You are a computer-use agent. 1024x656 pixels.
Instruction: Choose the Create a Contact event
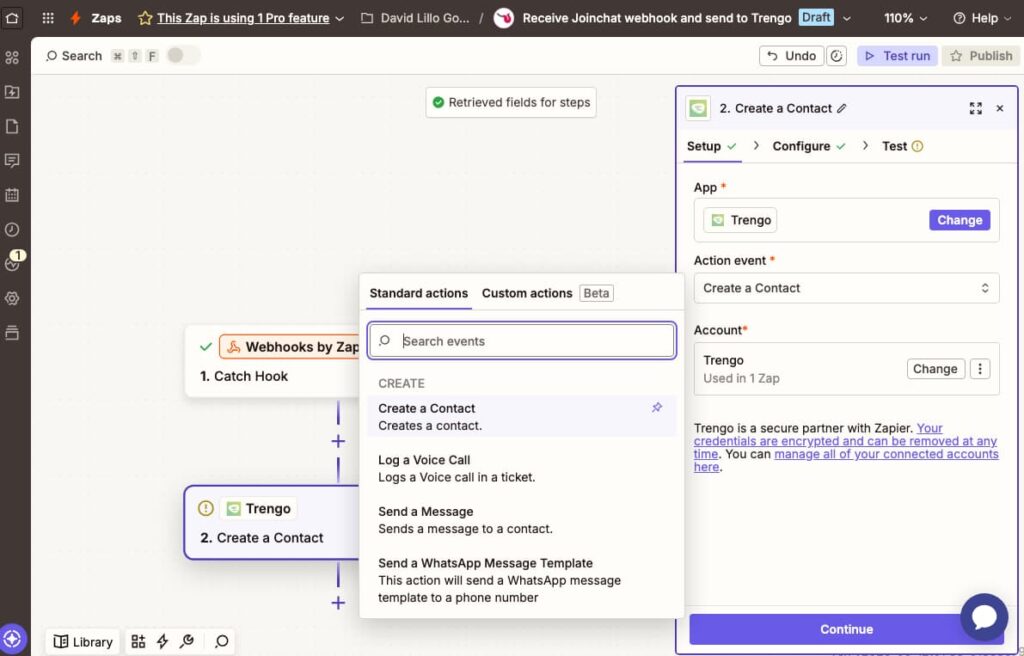coord(521,416)
